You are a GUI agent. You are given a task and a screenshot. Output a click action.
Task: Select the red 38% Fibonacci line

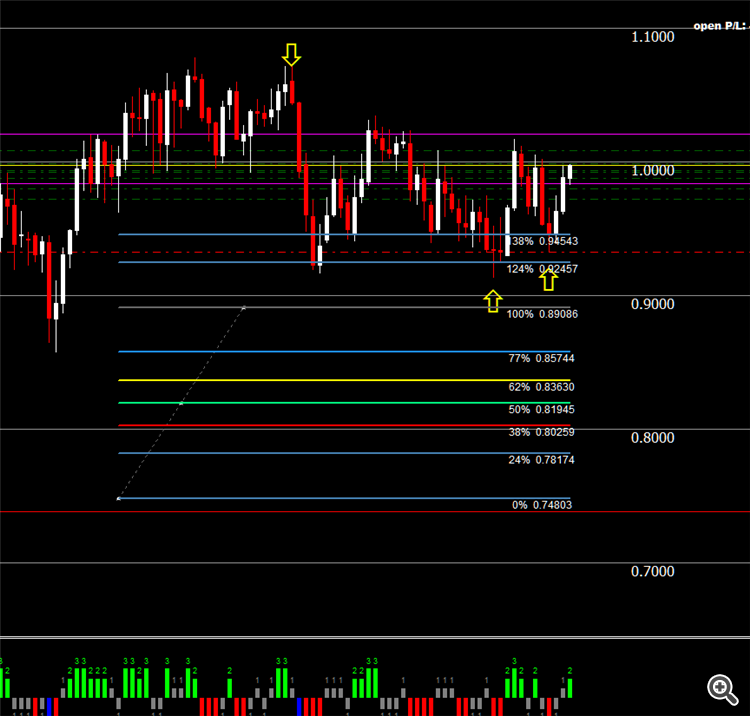pos(344,425)
